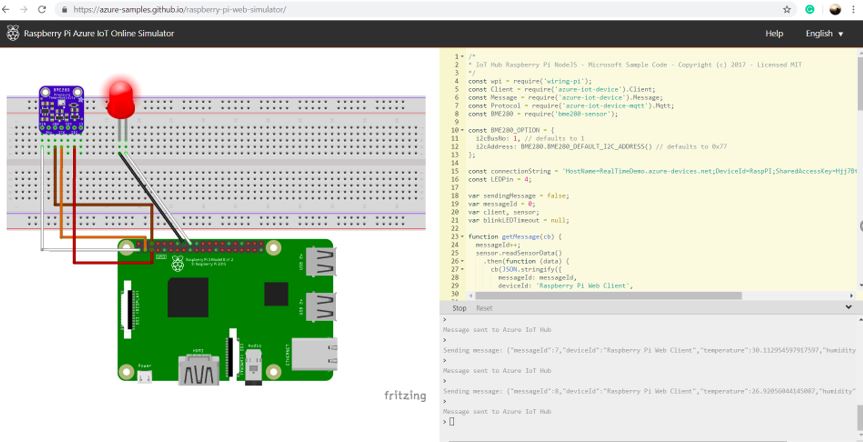The height and width of the screenshot is (442, 863).
Task: Click the red LED on the breadboard
Action: [121, 100]
